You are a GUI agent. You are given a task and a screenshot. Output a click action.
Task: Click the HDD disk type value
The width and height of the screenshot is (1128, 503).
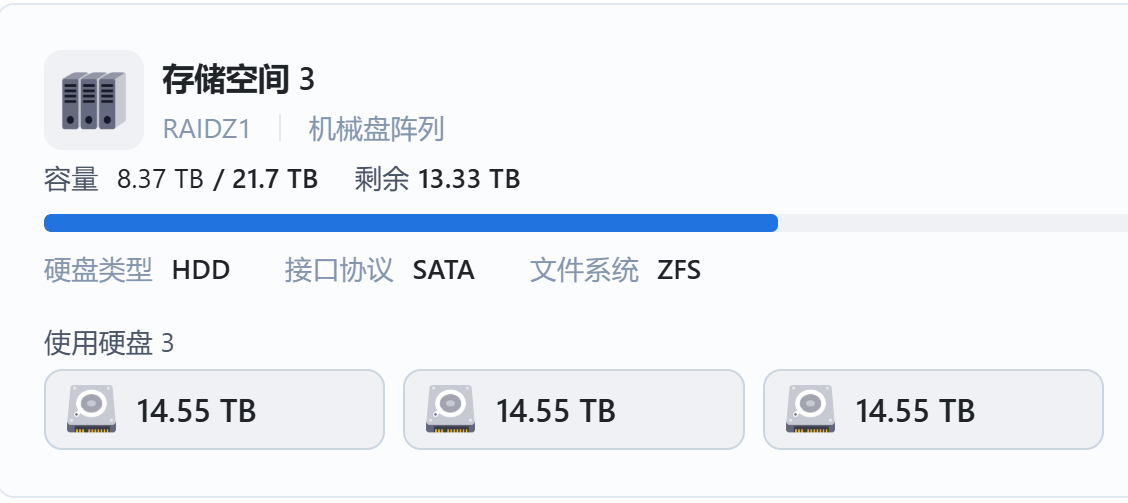pos(201,270)
